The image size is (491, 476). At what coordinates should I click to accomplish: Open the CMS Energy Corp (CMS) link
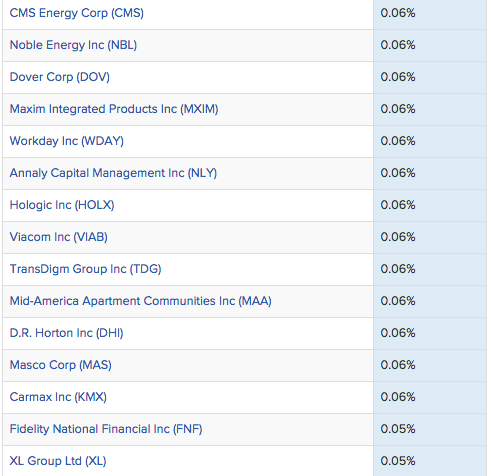(77, 13)
